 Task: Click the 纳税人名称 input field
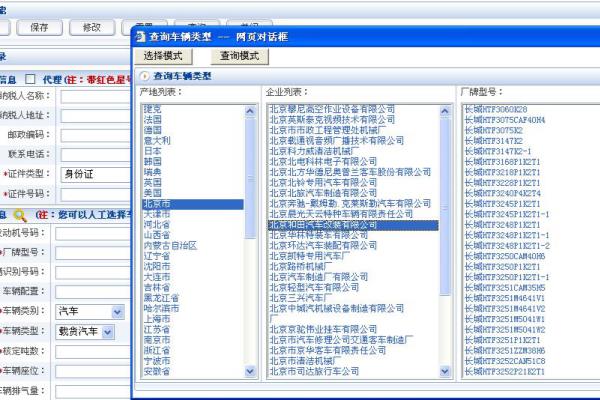tap(96, 96)
